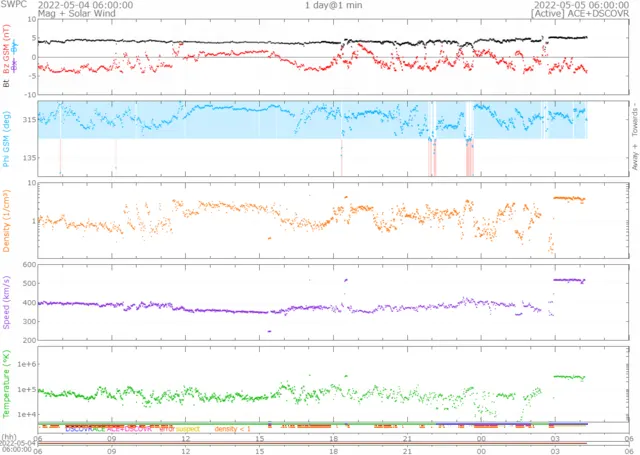This screenshot has height=455, width=640.
Task: Click the 'error suspect' legend entry
Action: (180, 428)
